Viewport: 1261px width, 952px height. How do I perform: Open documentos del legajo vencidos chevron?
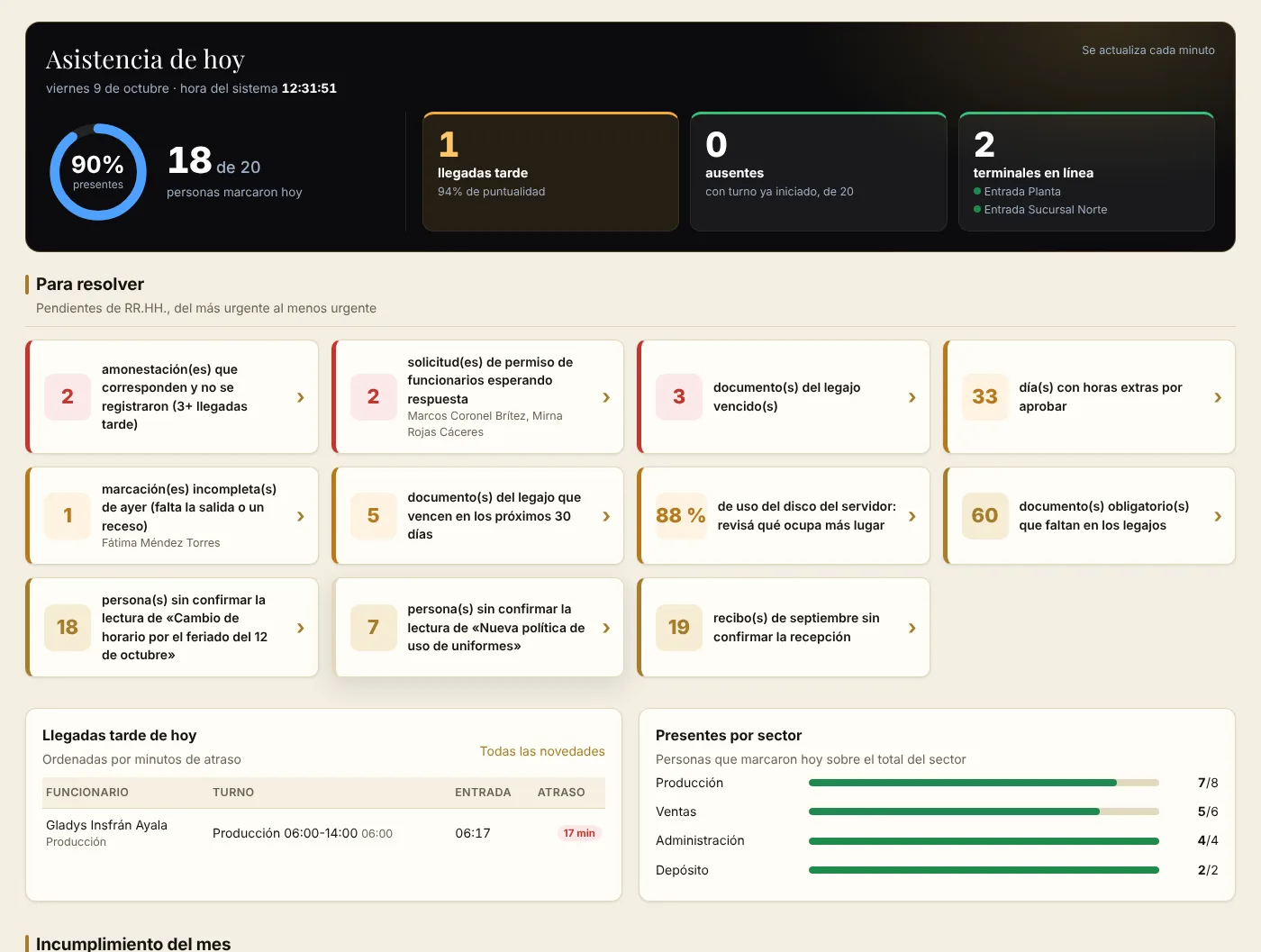(912, 397)
